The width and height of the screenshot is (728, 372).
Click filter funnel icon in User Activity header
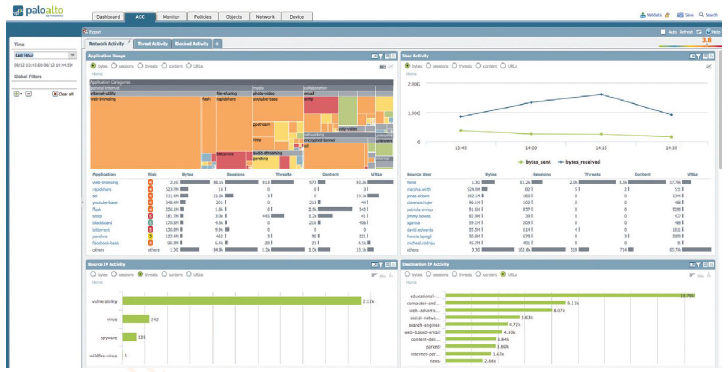[698, 56]
